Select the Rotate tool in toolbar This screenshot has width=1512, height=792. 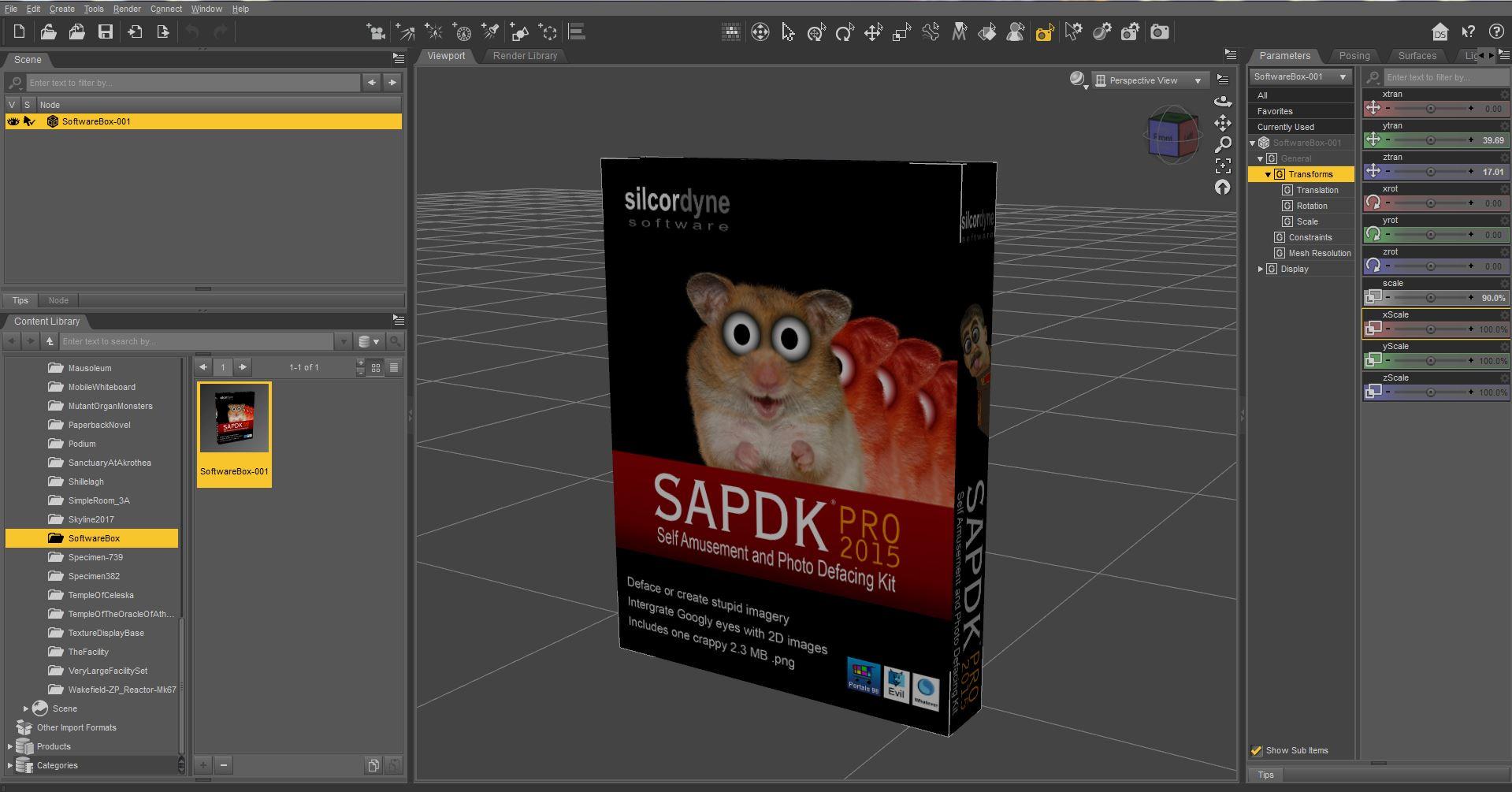click(845, 32)
